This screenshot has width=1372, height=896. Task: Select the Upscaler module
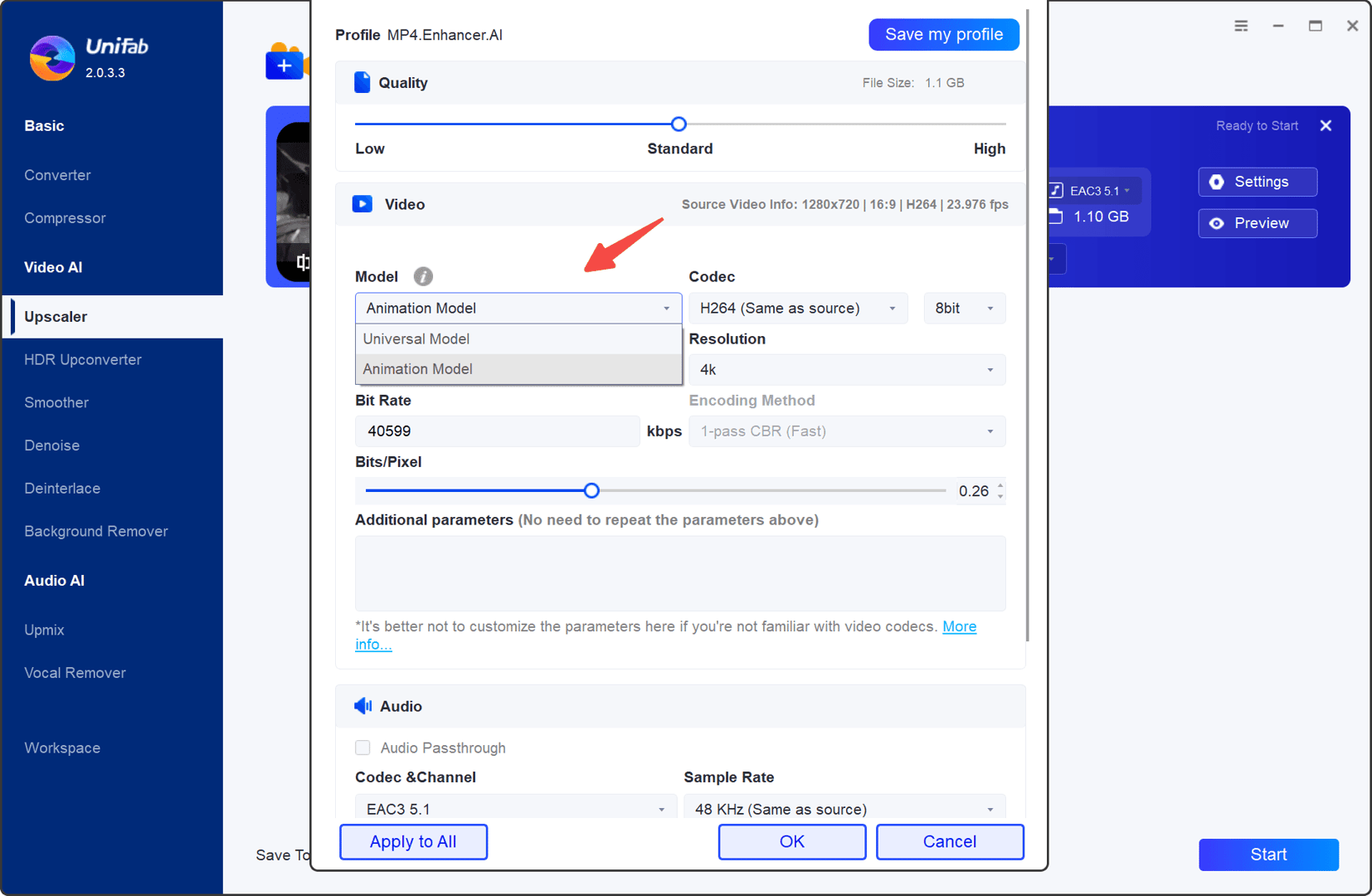pyautogui.click(x=112, y=317)
